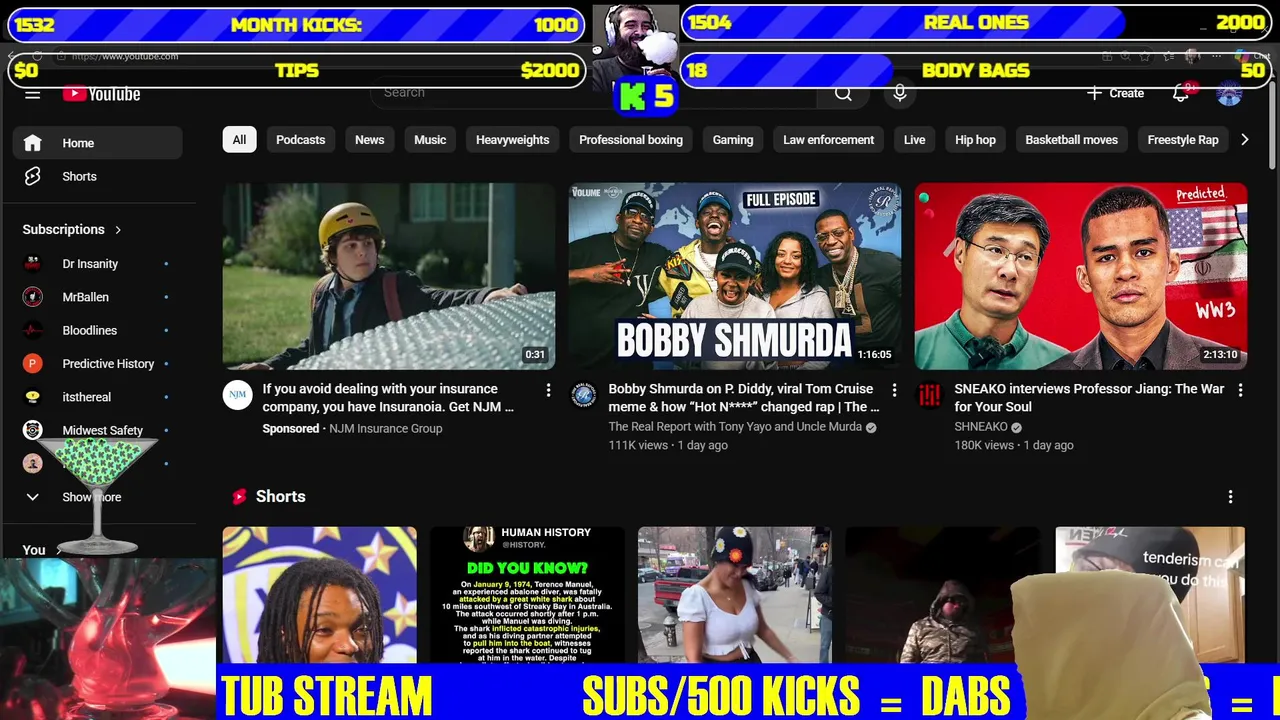Select the Heavyweights filter chip
This screenshot has height=720, width=1280.
[x=512, y=140]
